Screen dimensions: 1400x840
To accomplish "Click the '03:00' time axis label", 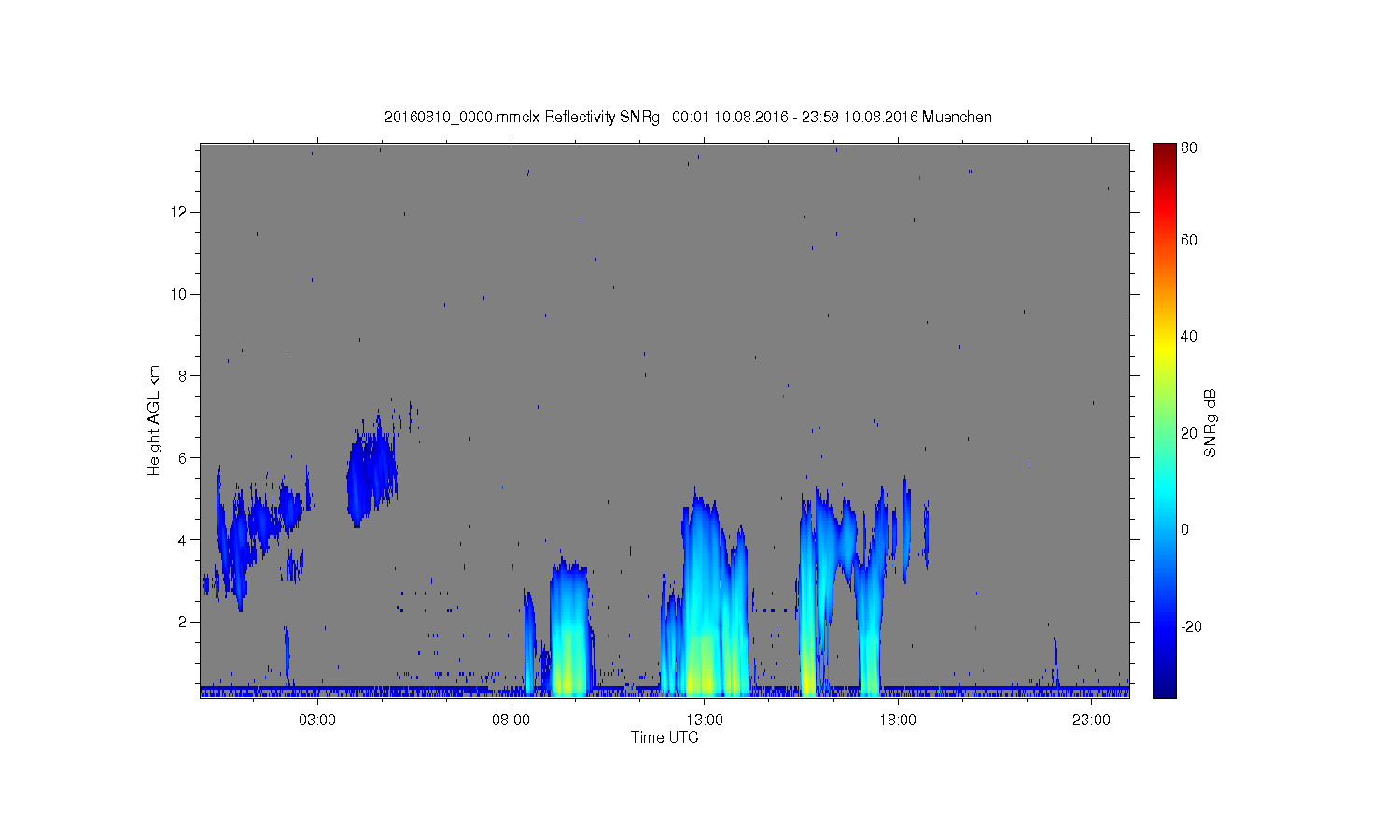I will [317, 721].
